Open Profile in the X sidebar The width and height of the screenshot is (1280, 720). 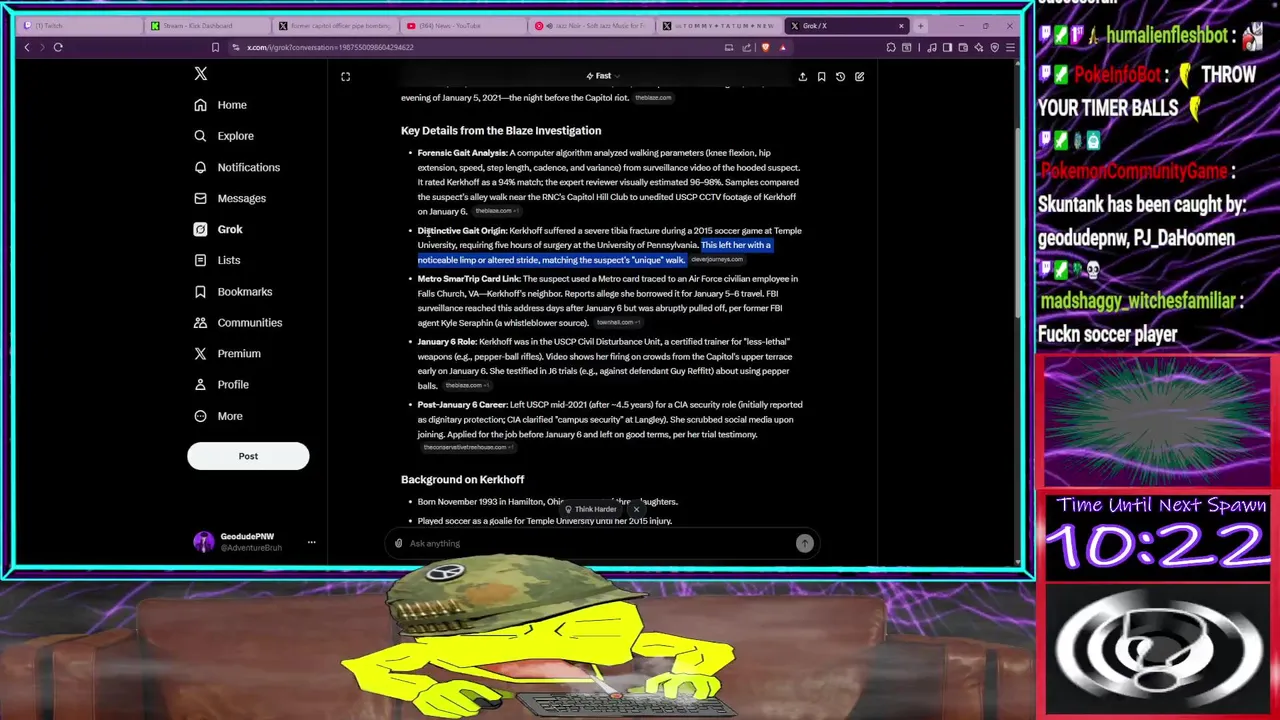tap(221, 384)
